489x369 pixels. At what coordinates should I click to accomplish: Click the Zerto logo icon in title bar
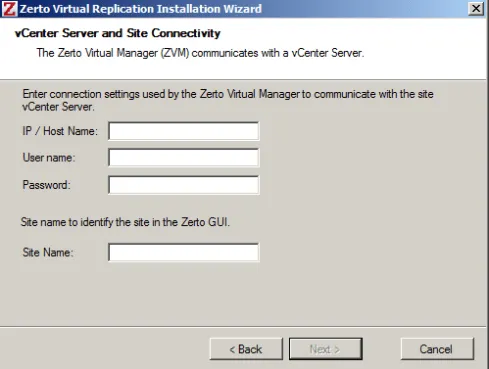(x=9, y=8)
